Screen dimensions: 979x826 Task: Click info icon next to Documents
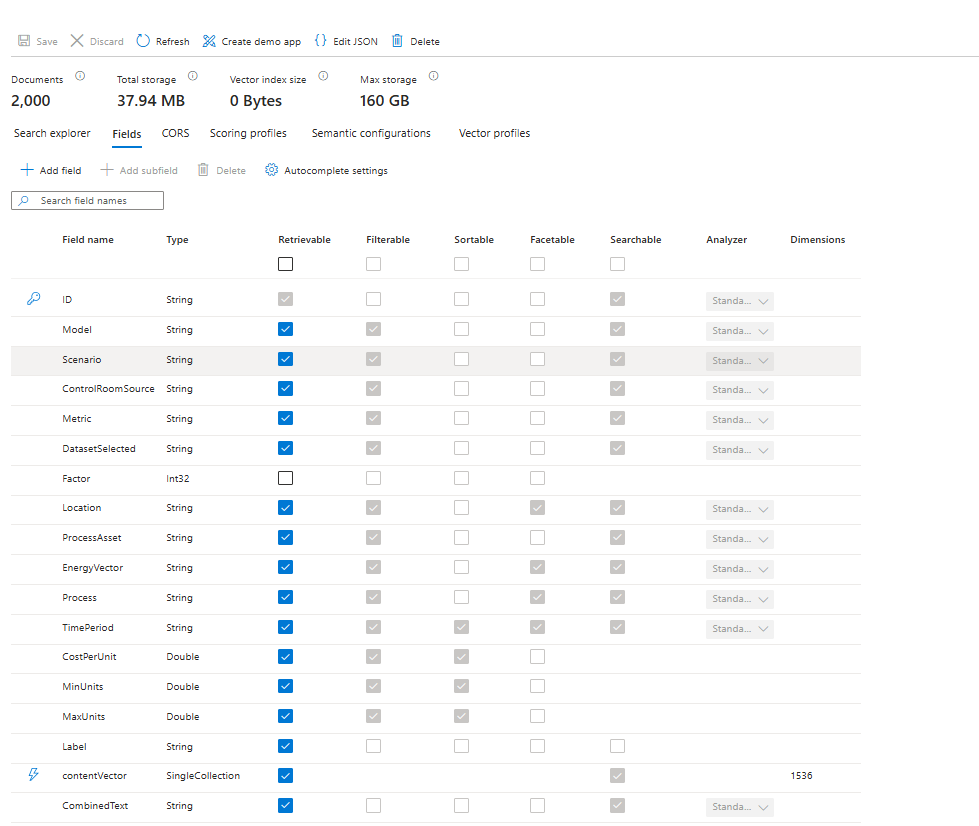[80, 76]
